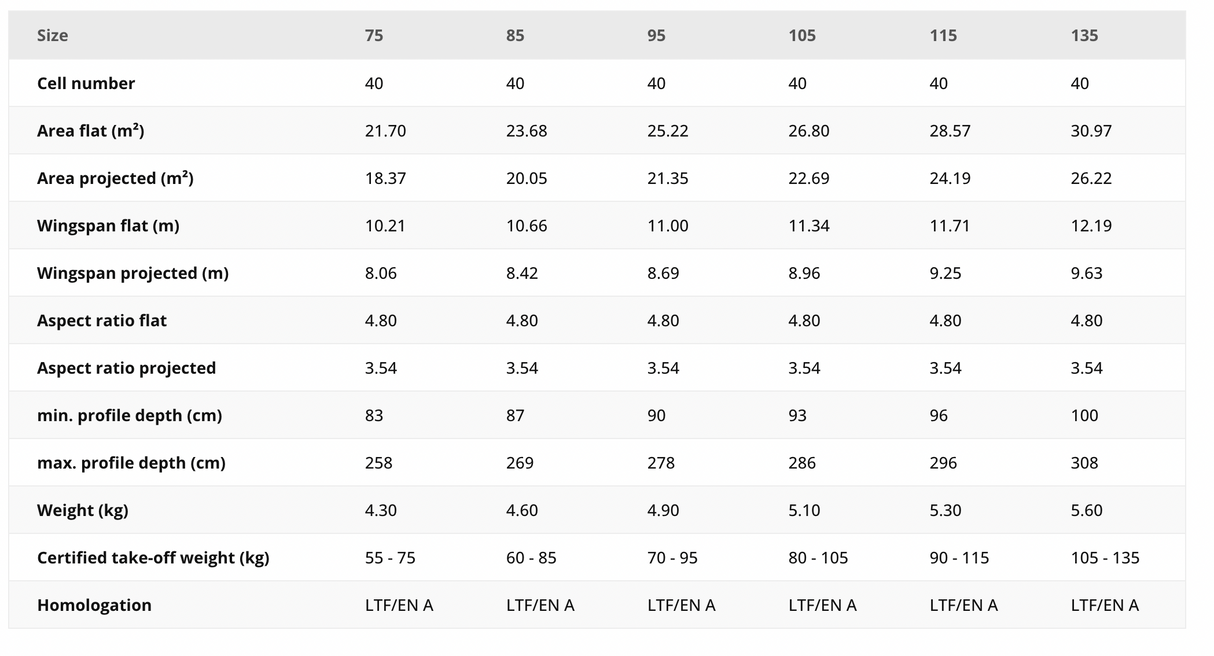Click the Homologation row label

(x=94, y=606)
